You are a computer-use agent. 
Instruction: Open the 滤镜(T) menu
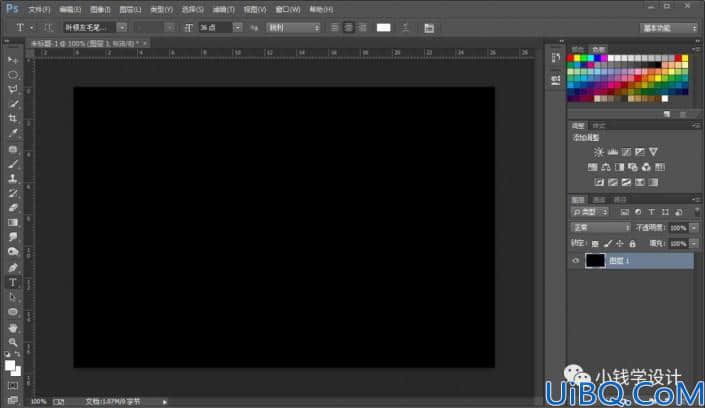223,9
